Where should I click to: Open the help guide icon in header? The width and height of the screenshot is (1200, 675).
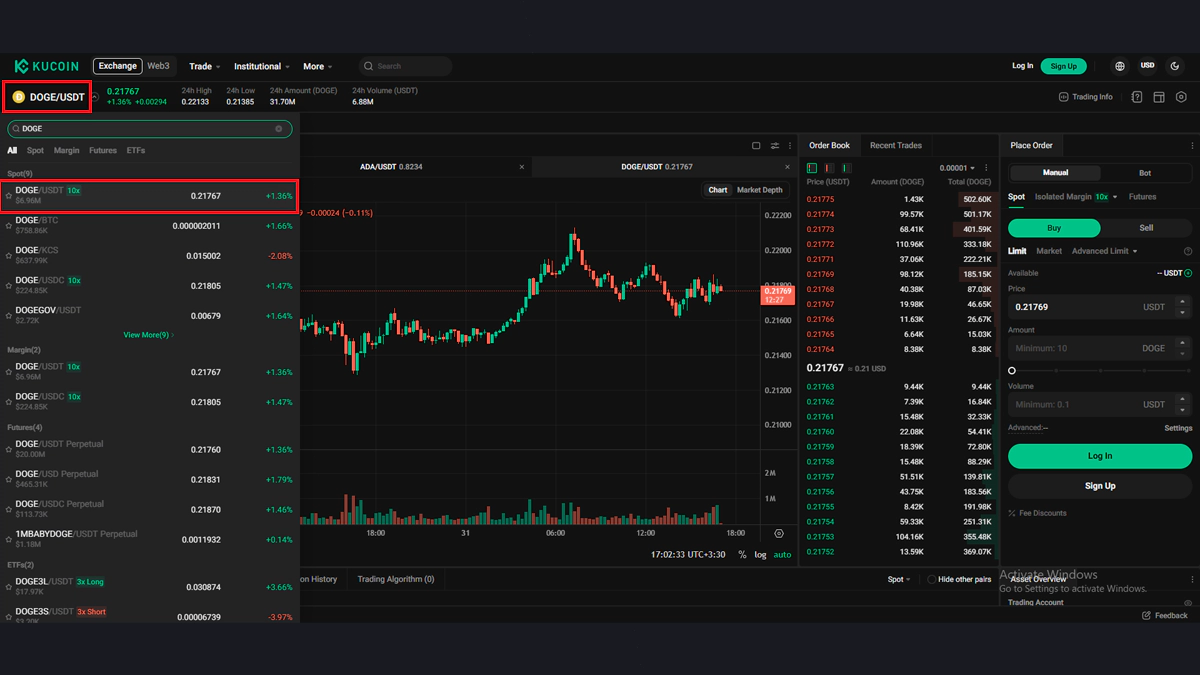click(x=1137, y=97)
